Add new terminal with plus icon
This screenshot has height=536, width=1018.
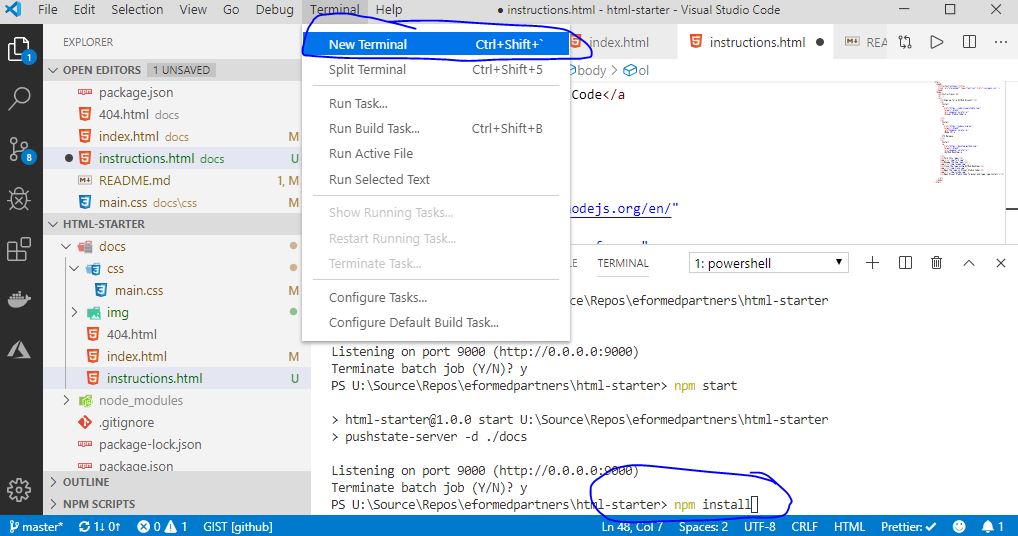872,263
